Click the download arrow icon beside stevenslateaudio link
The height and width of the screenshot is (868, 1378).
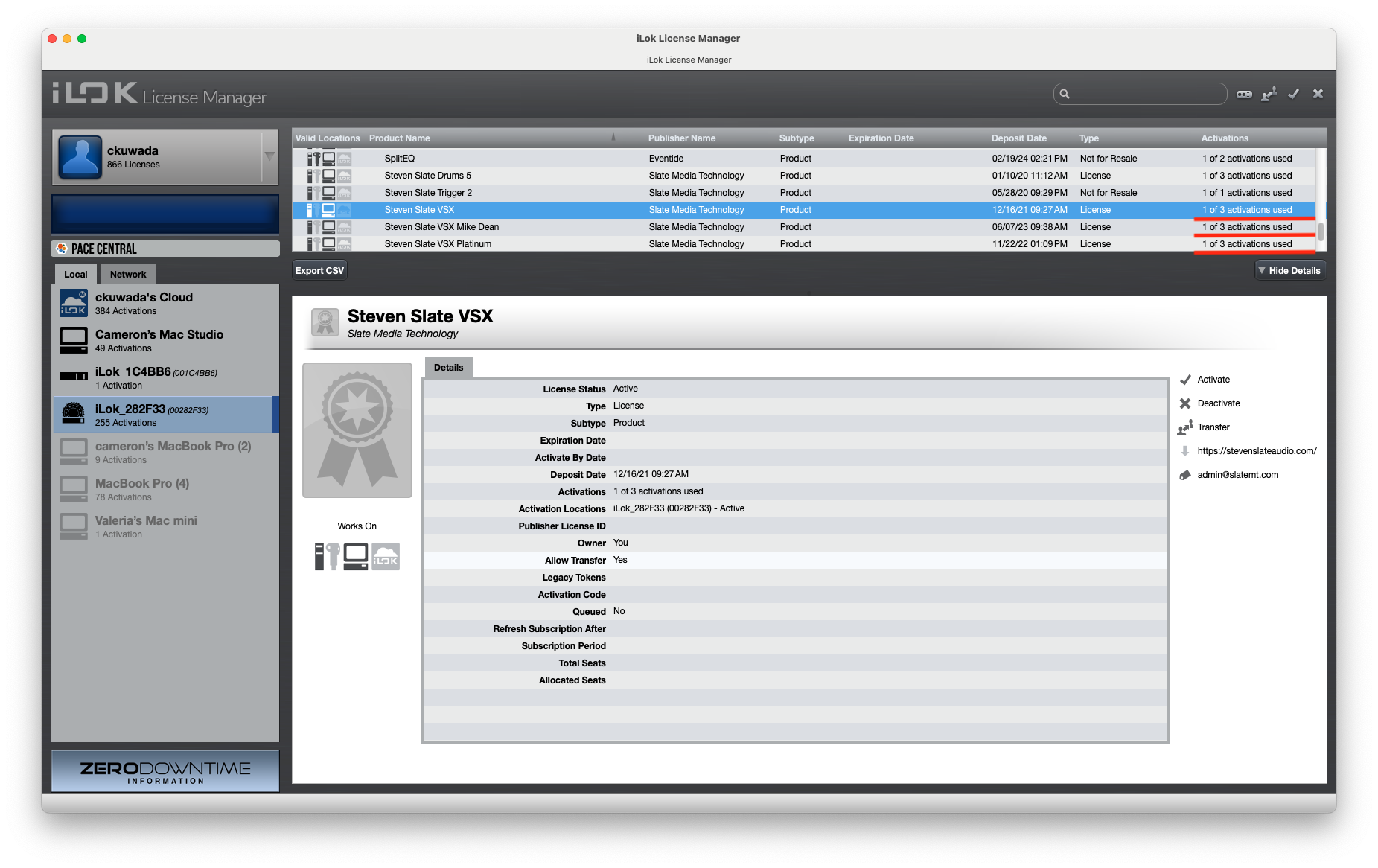[1185, 451]
